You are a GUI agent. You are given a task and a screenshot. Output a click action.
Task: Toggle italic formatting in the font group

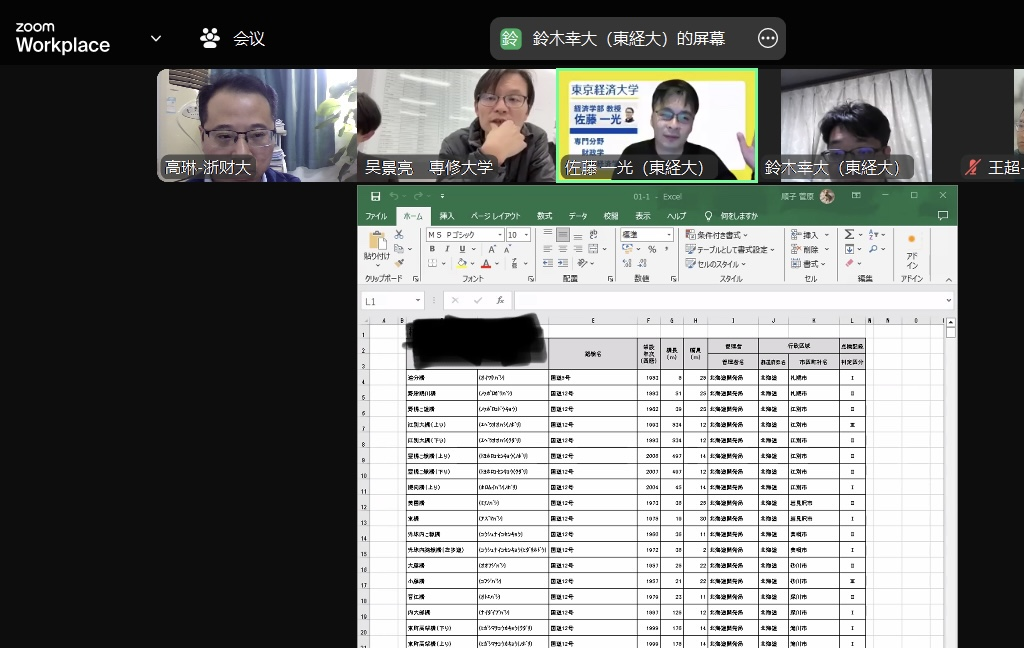point(447,249)
